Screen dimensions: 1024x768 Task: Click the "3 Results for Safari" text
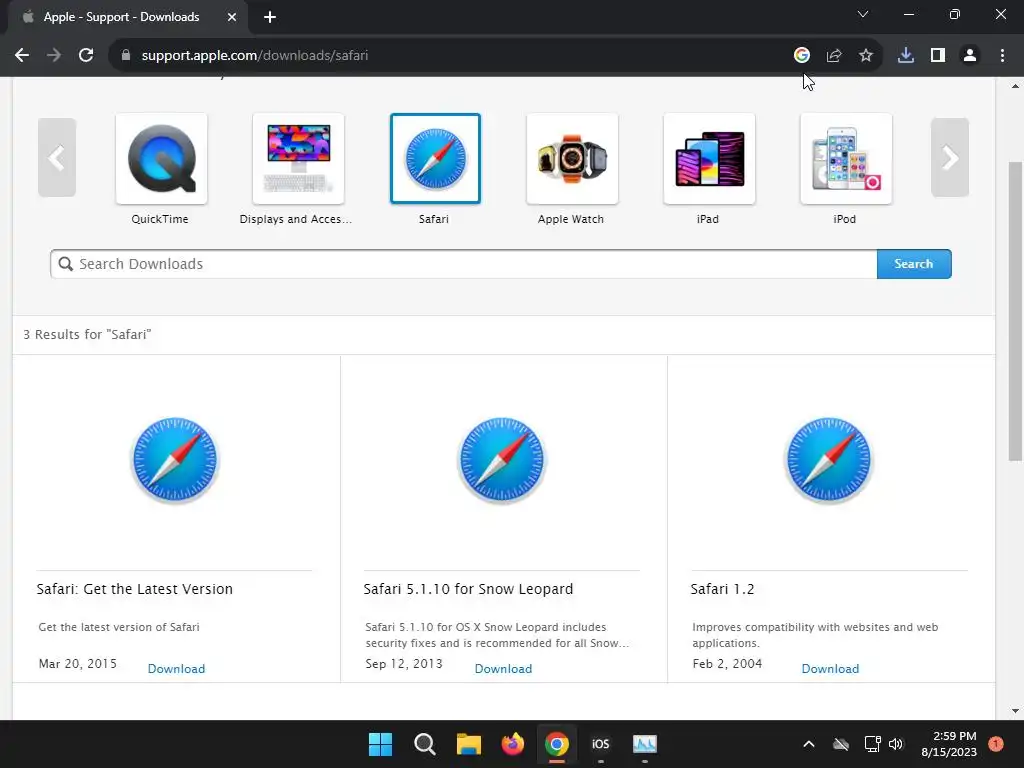[88, 334]
